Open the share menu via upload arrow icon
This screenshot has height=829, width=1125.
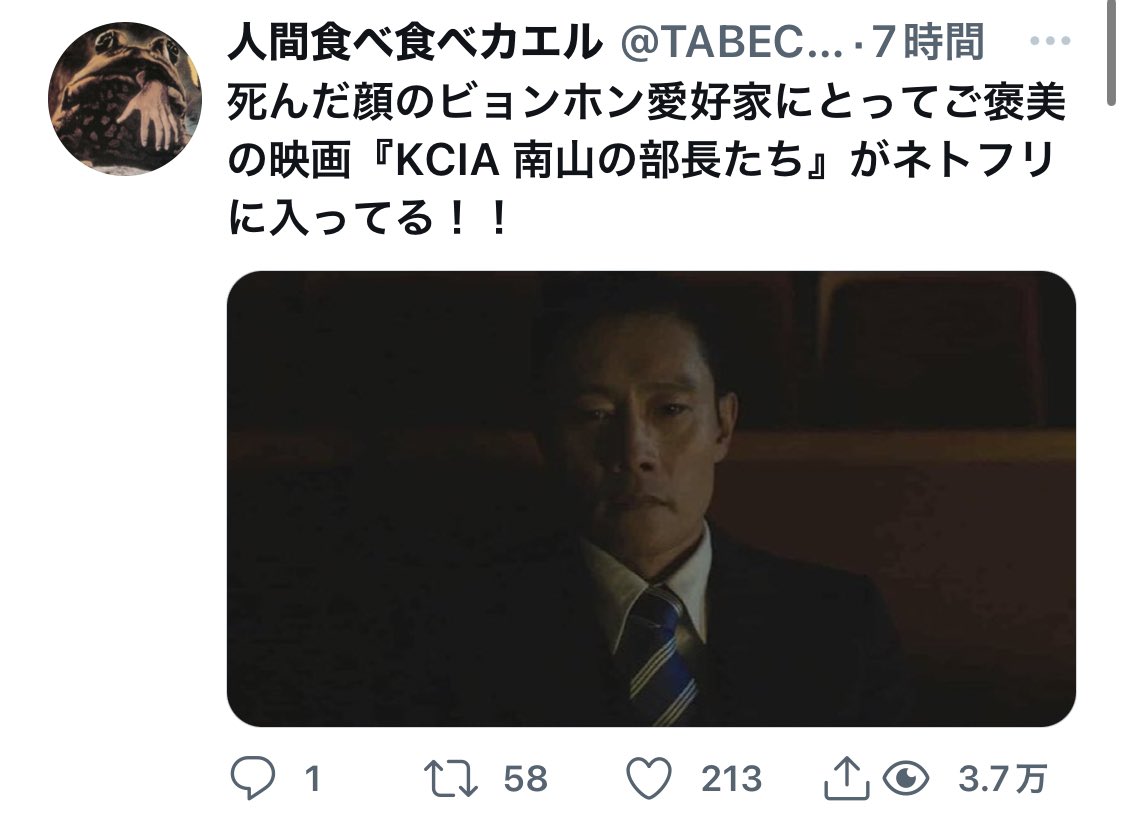(x=847, y=777)
